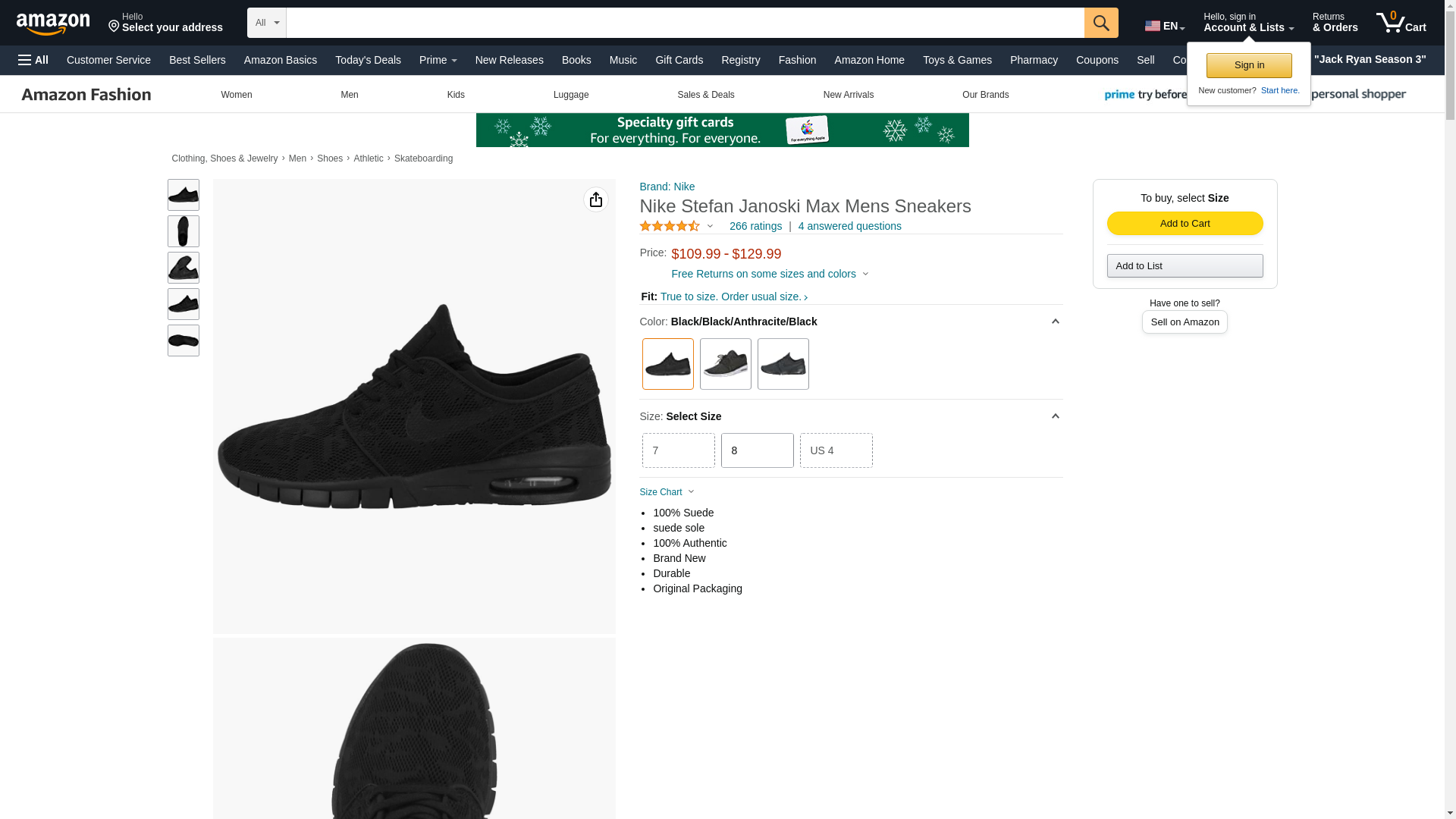The image size is (1456, 819).
Task: Open Today's Deals in navigation bar
Action: point(368,60)
